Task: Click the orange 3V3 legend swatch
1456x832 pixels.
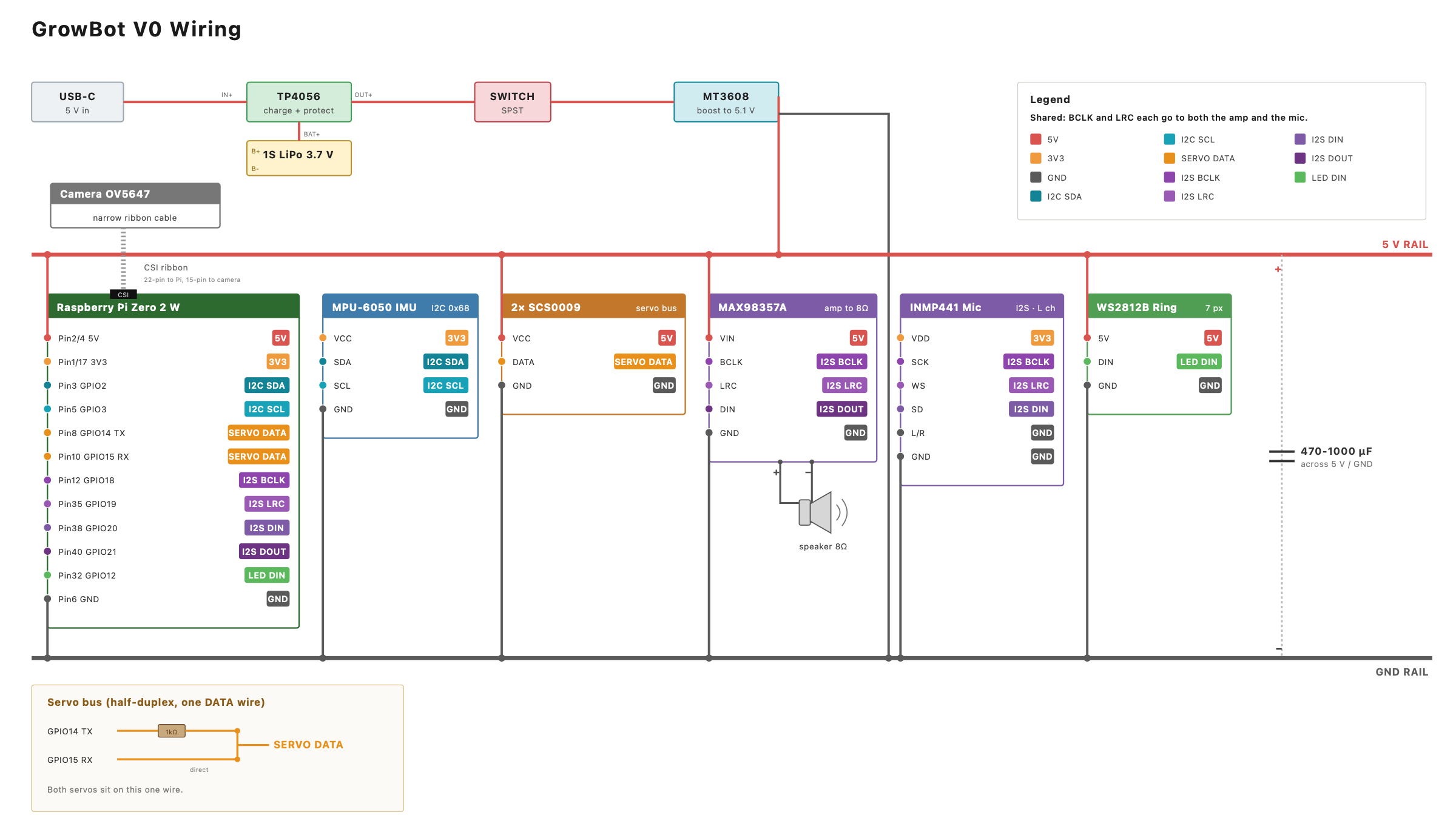Action: pos(1036,158)
